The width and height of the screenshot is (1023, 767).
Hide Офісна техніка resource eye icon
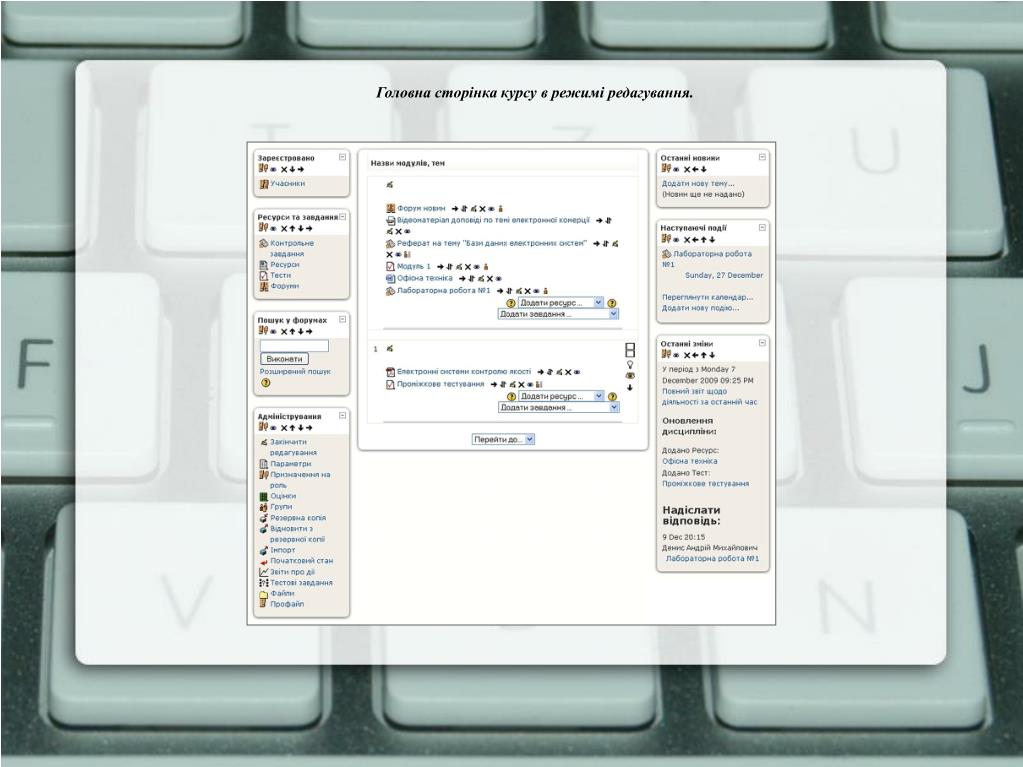click(498, 278)
